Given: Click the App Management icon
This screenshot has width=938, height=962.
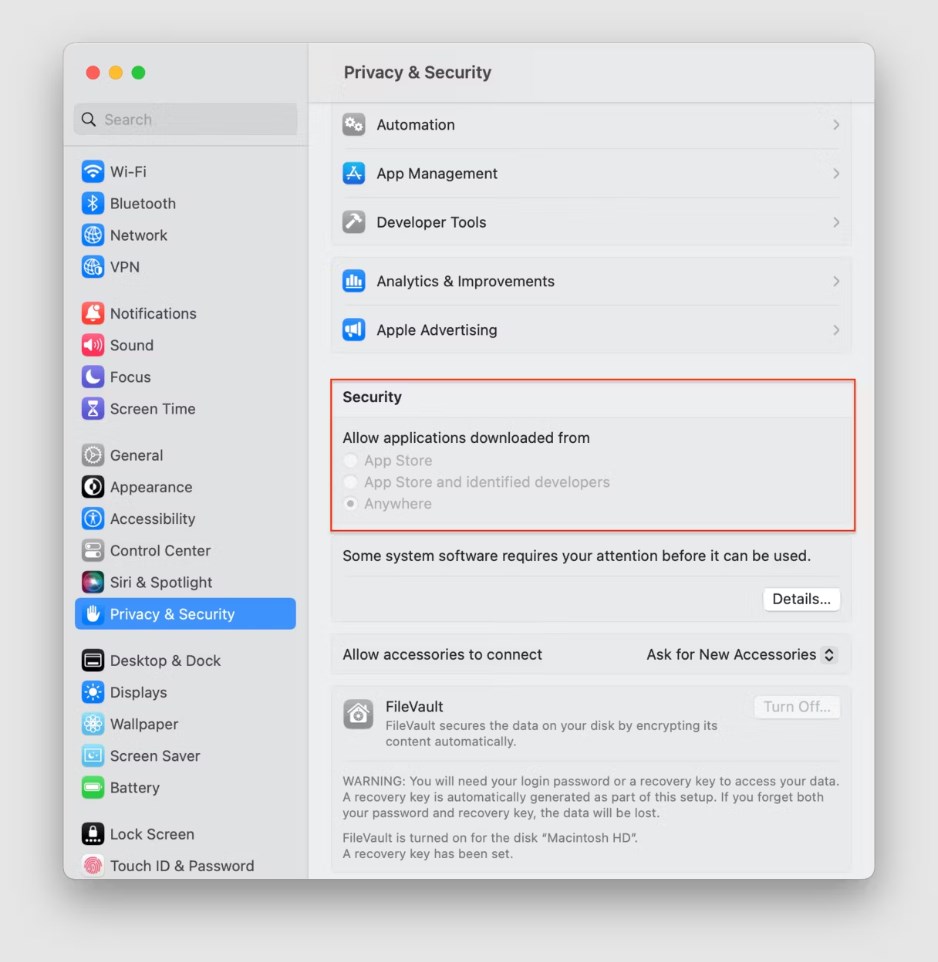Looking at the screenshot, I should coord(354,174).
